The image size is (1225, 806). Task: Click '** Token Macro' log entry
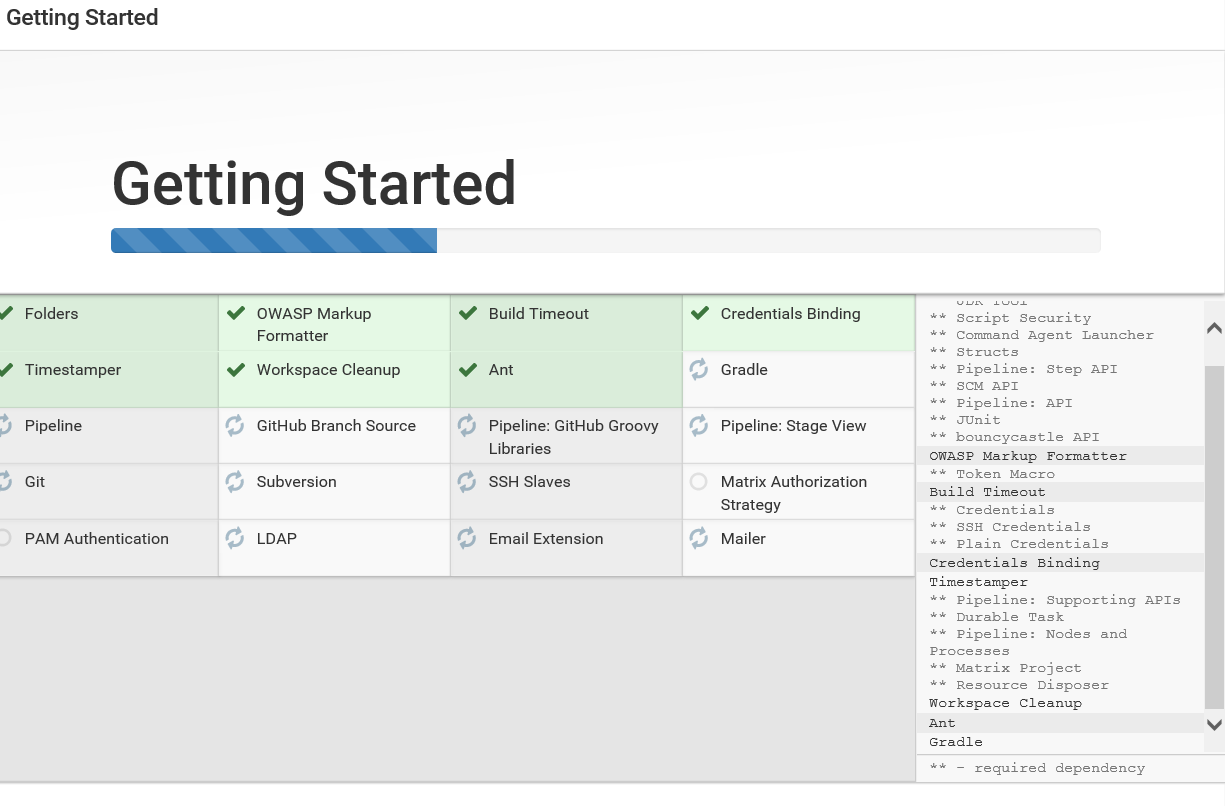pyautogui.click(x=992, y=474)
